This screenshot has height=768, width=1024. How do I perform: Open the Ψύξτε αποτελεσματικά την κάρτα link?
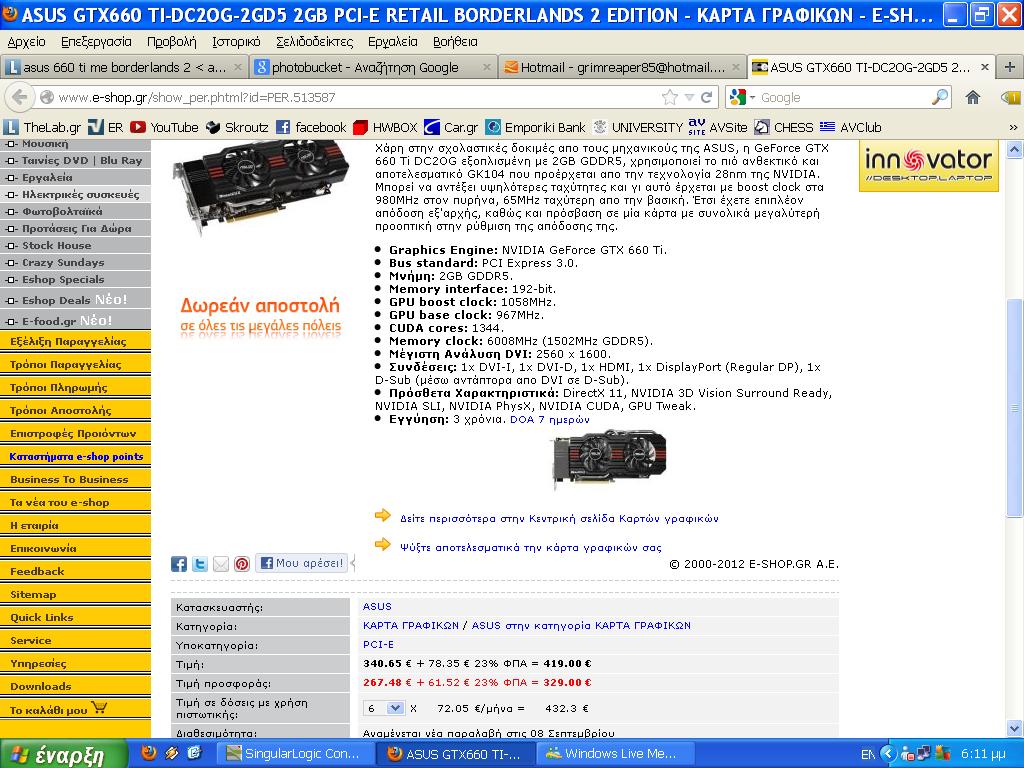pyautogui.click(x=530, y=547)
